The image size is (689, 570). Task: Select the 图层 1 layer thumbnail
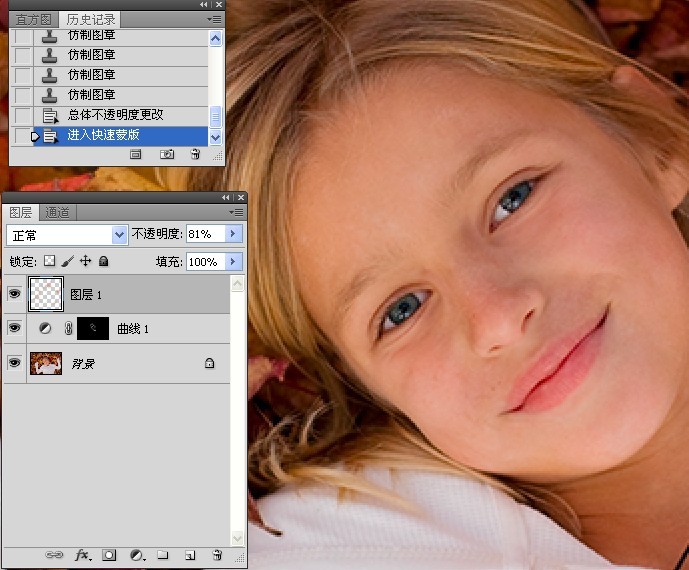coord(46,294)
